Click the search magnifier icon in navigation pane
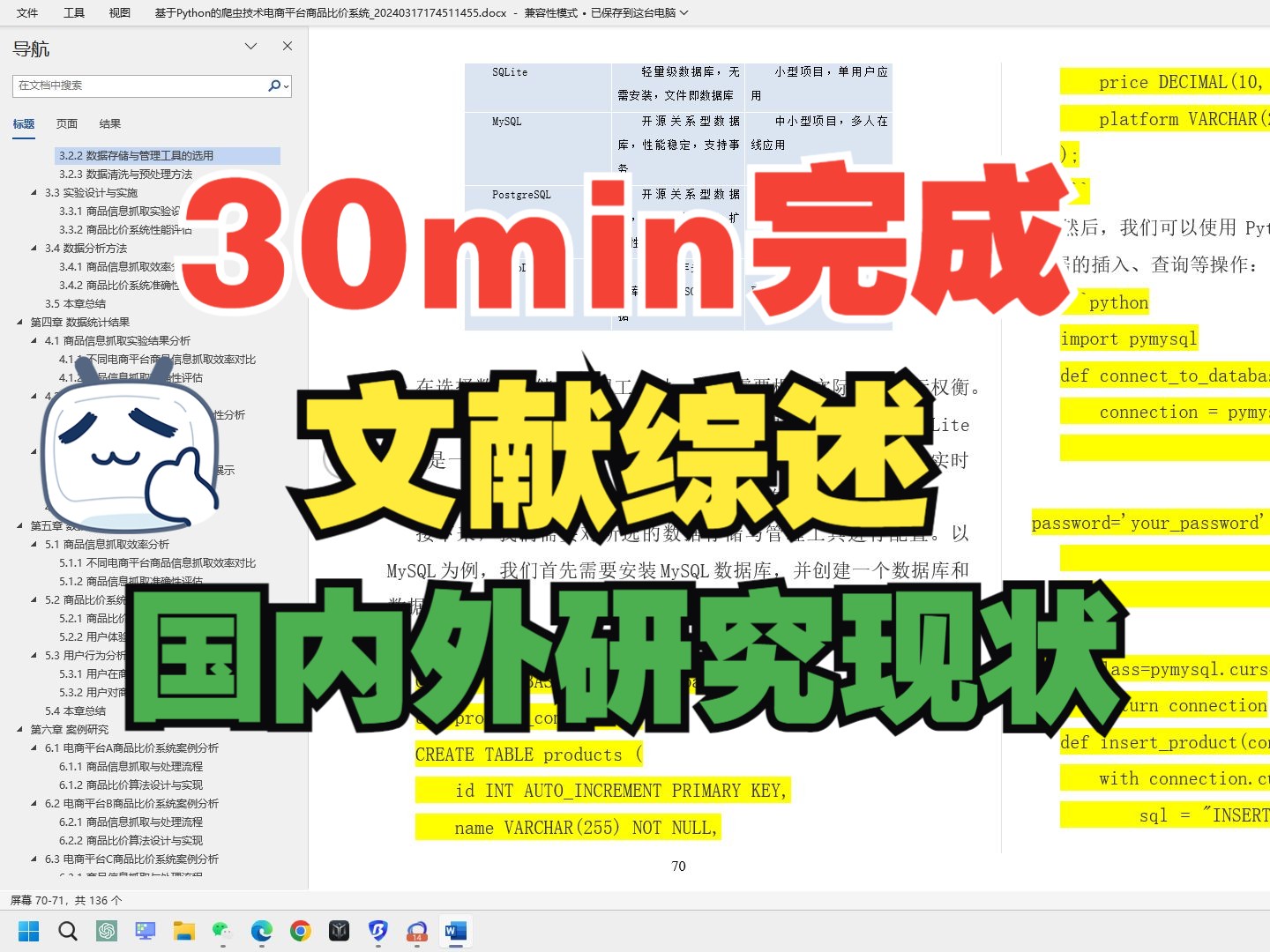Image resolution: width=1270 pixels, height=952 pixels. [x=273, y=86]
